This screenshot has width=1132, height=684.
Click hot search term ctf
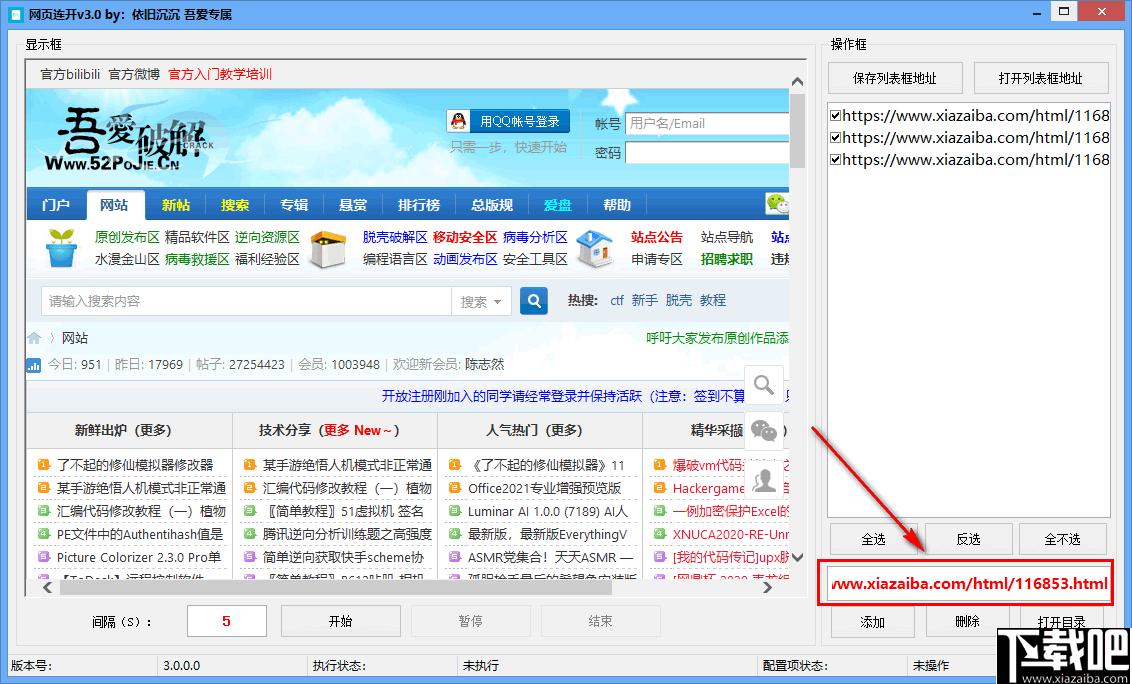coord(617,300)
